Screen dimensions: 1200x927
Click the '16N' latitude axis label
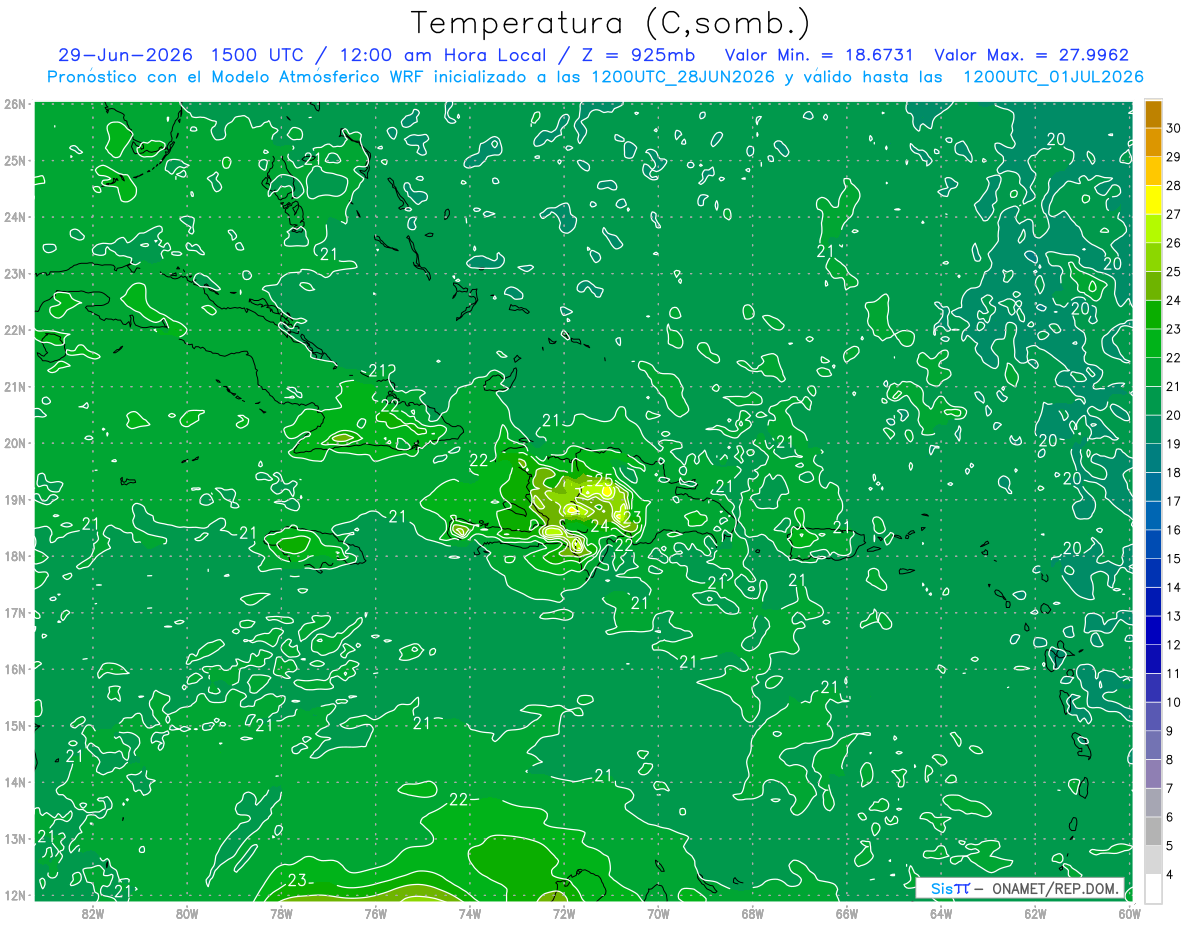(x=15, y=669)
